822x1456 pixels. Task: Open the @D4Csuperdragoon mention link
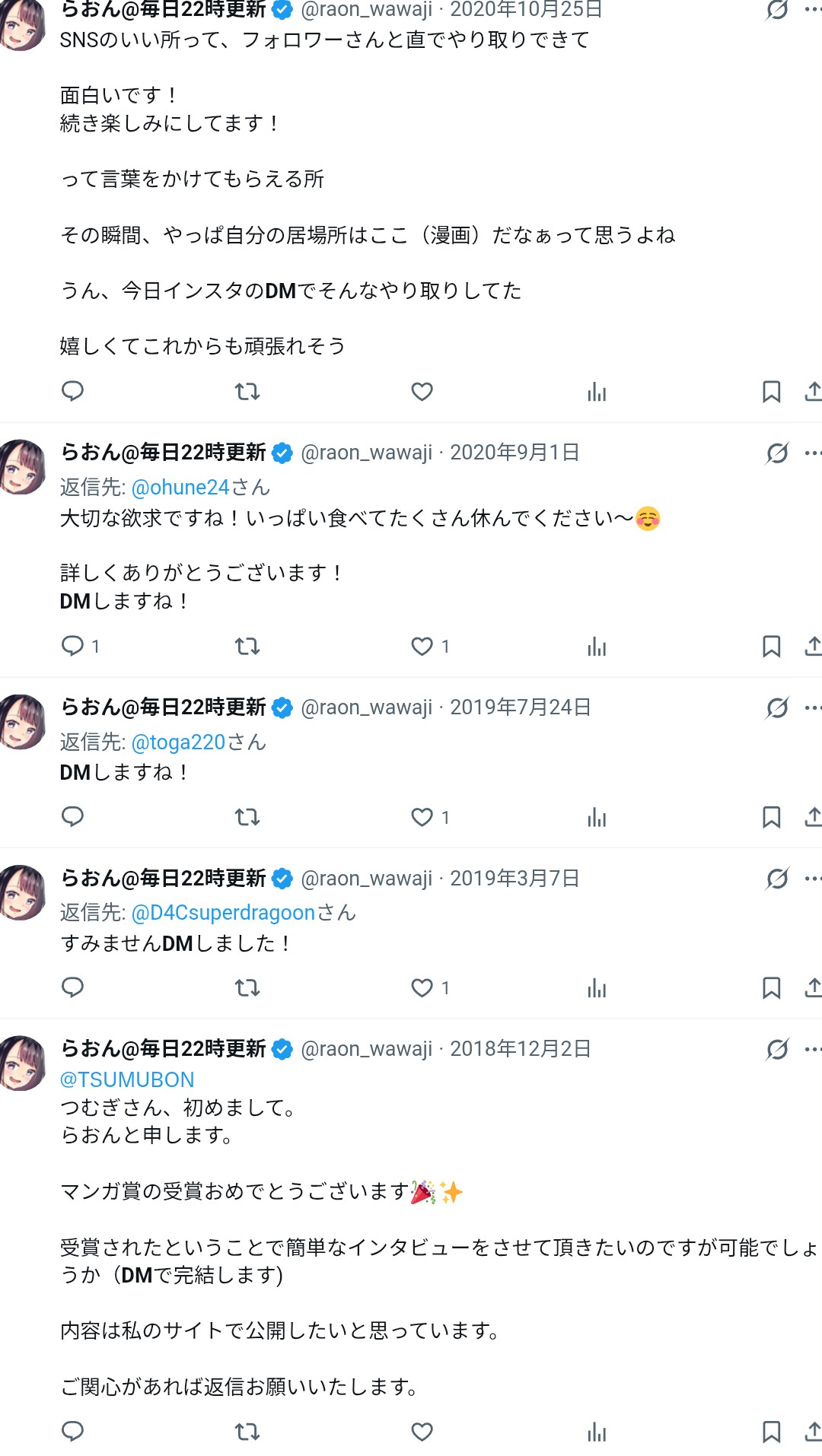click(x=223, y=913)
